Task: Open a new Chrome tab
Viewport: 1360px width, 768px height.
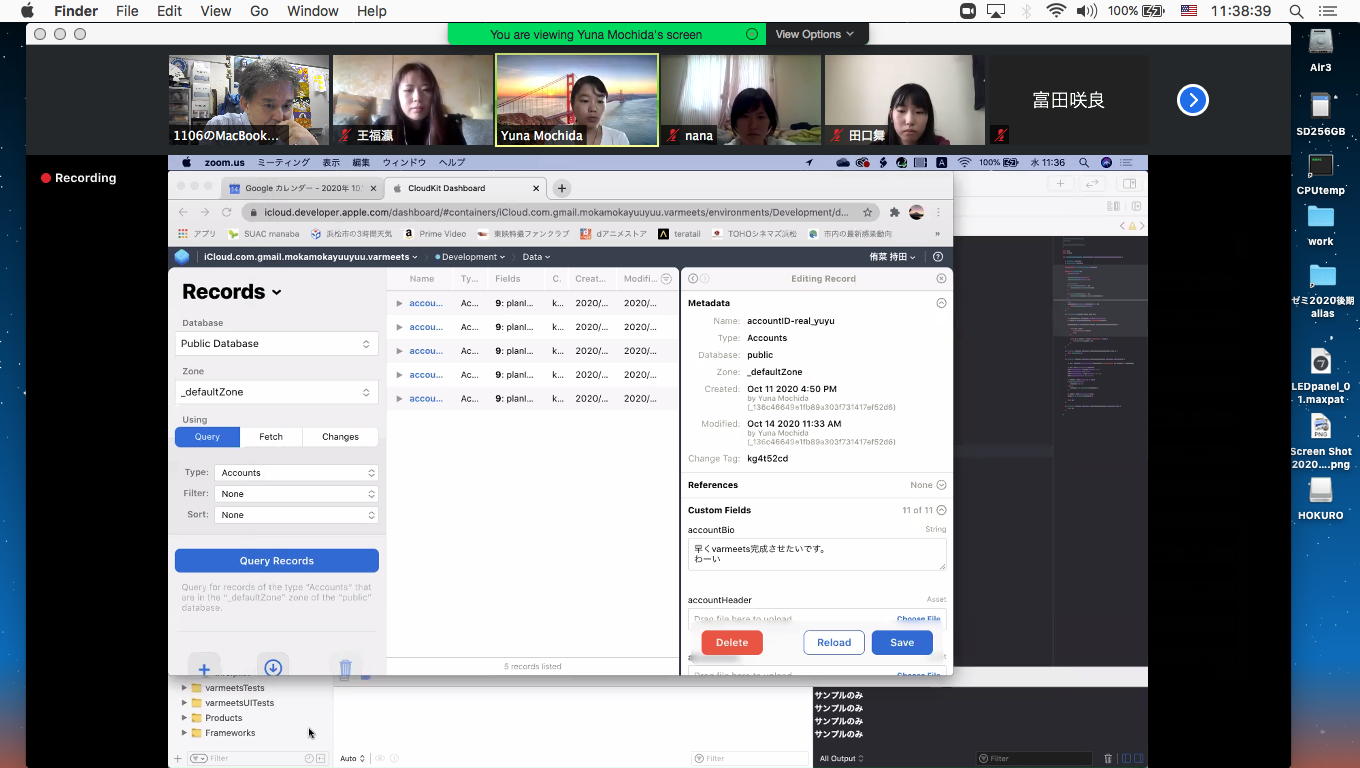Action: [562, 188]
